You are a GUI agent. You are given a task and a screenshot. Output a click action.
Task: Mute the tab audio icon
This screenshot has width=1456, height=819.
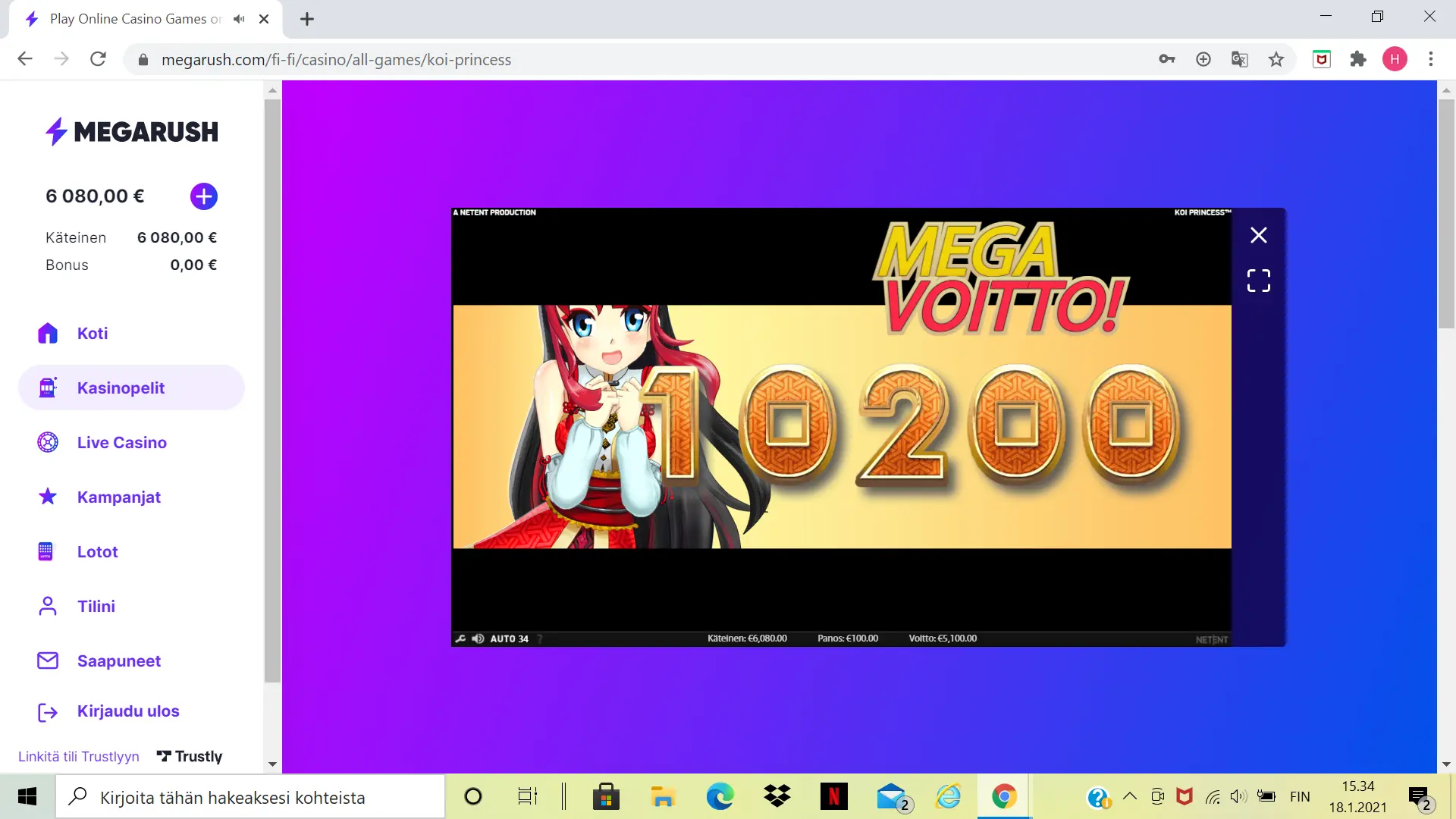click(x=240, y=19)
